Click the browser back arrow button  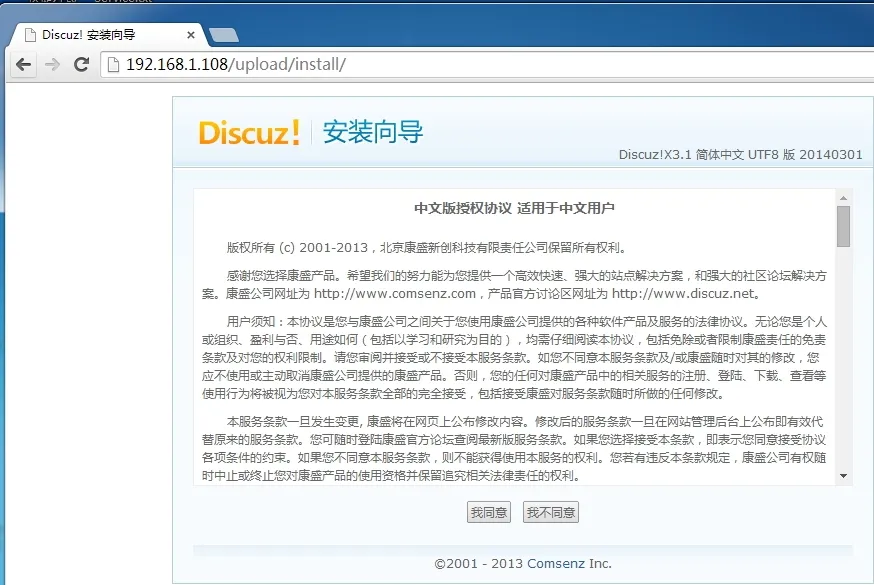pos(23,65)
